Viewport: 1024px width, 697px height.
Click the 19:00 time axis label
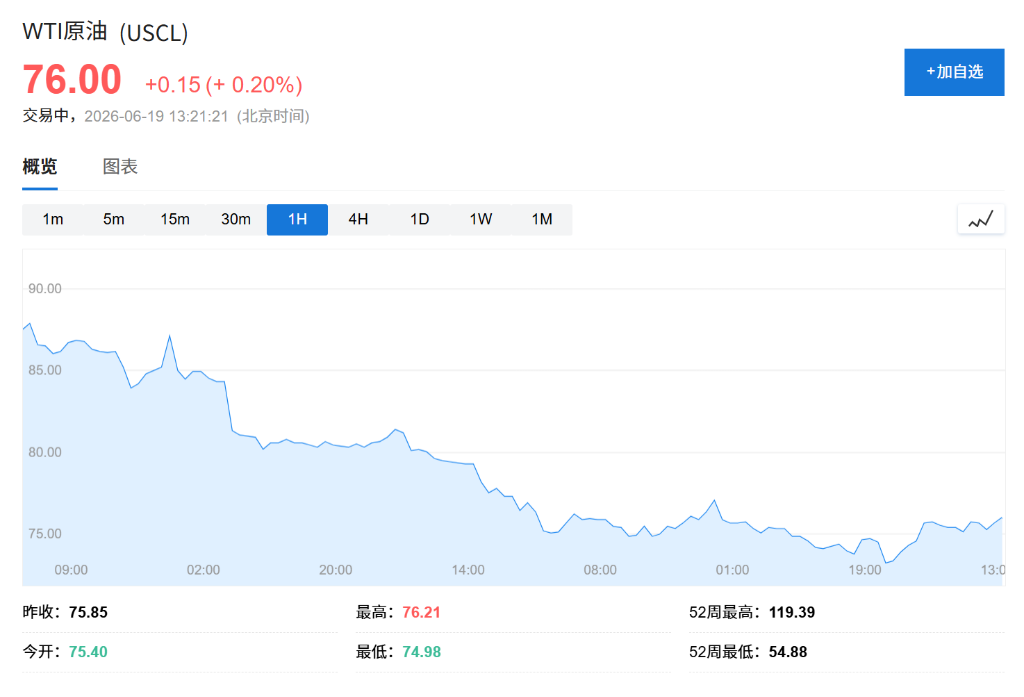pyautogui.click(x=865, y=570)
